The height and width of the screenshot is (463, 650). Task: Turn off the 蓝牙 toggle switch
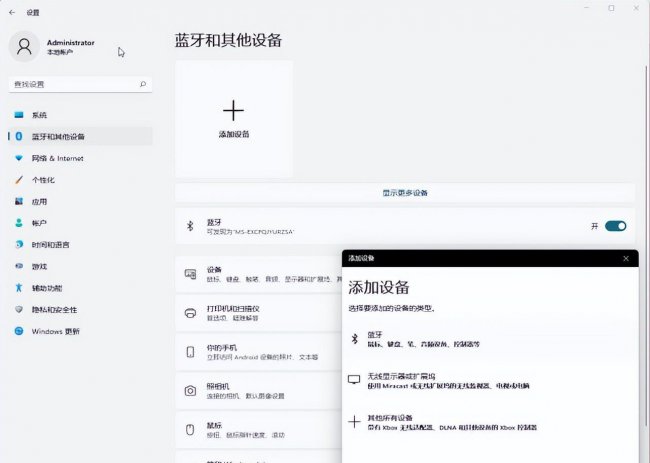coord(616,226)
